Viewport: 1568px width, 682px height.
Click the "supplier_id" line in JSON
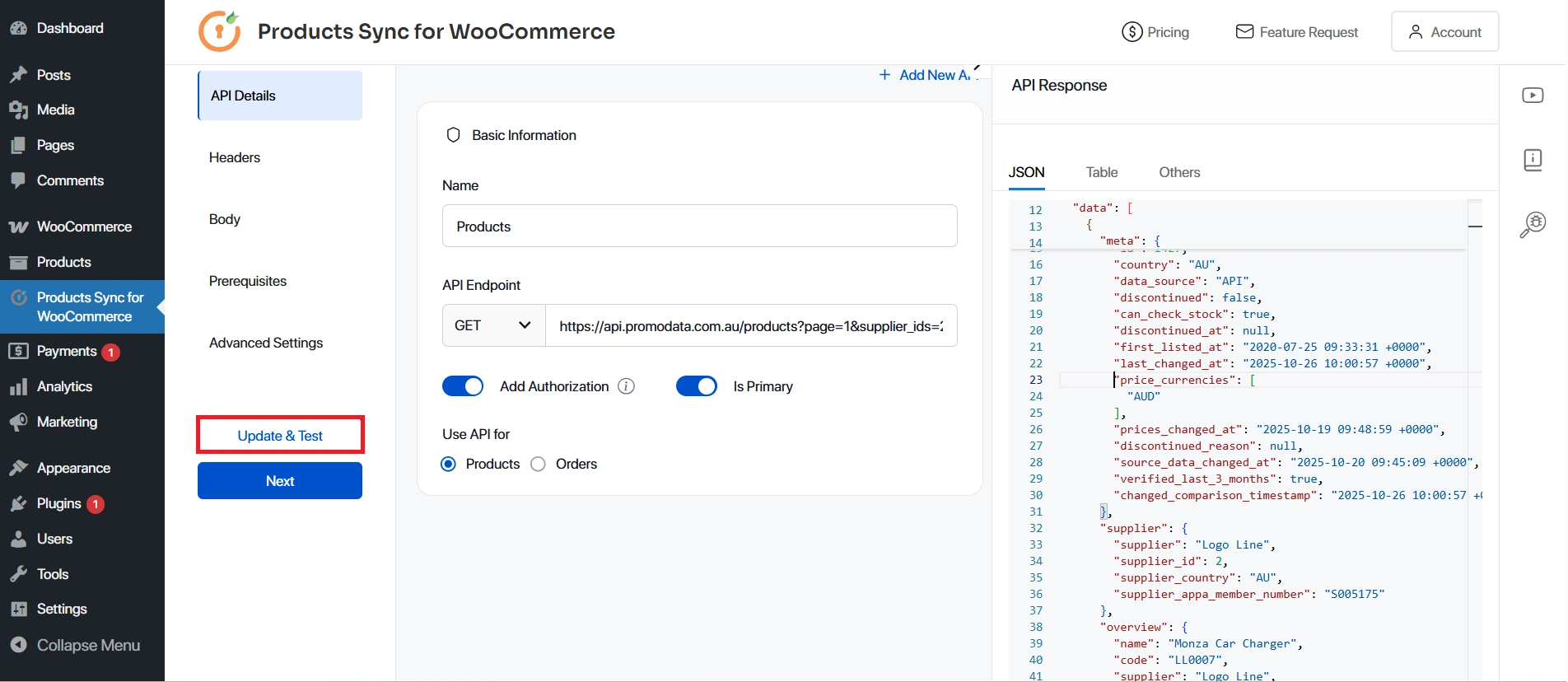coord(1169,561)
